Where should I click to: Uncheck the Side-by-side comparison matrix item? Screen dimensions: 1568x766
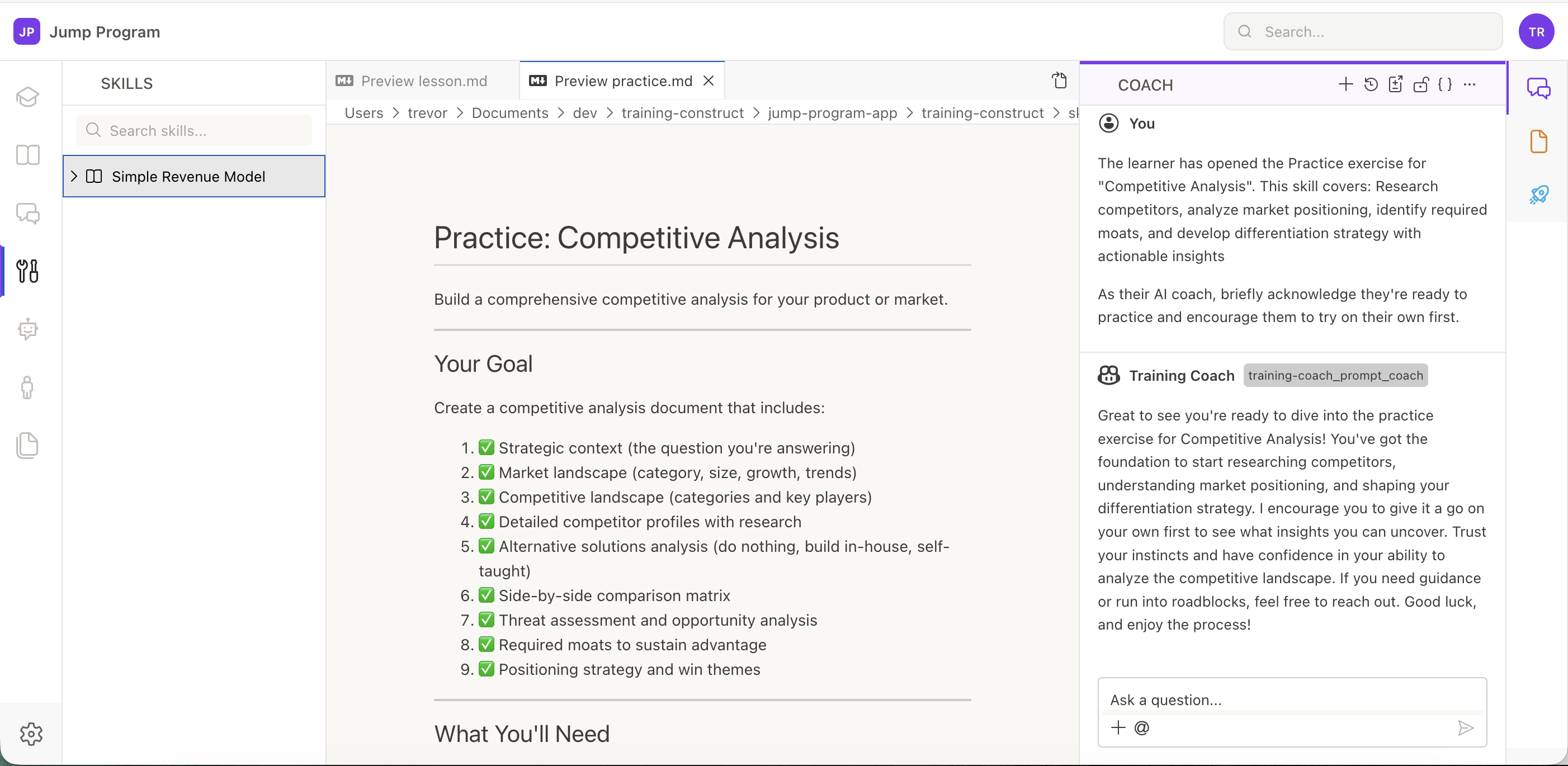tap(487, 595)
